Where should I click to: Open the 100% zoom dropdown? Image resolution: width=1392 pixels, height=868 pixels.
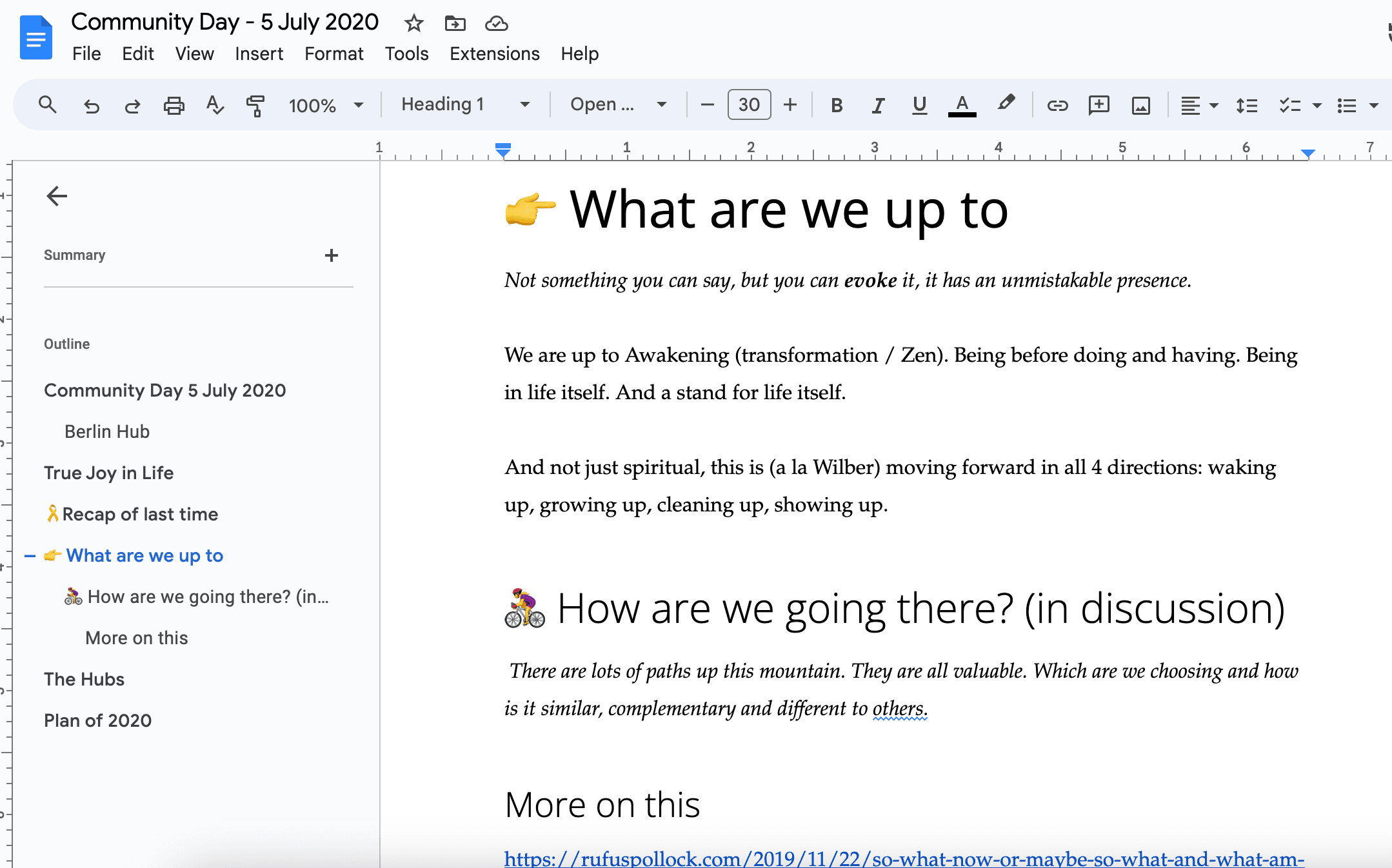326,105
